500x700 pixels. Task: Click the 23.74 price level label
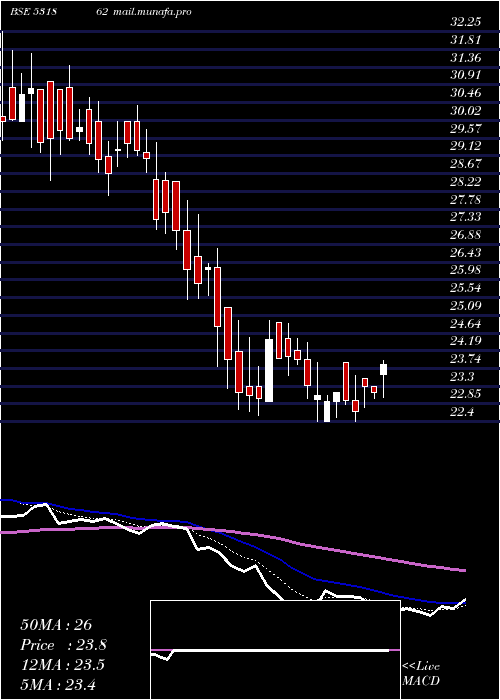[x=466, y=359]
